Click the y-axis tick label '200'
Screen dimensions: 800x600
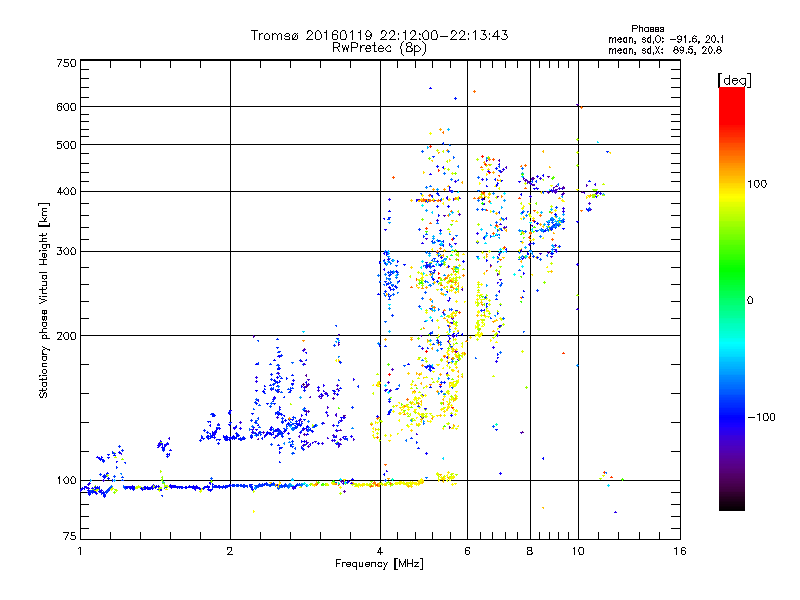(66, 336)
